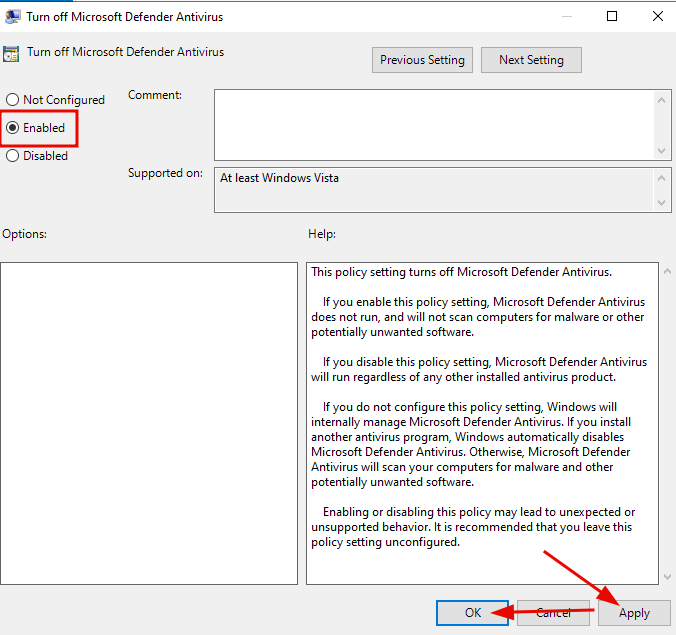Click the Help pane scroll up arrow

tap(667, 271)
